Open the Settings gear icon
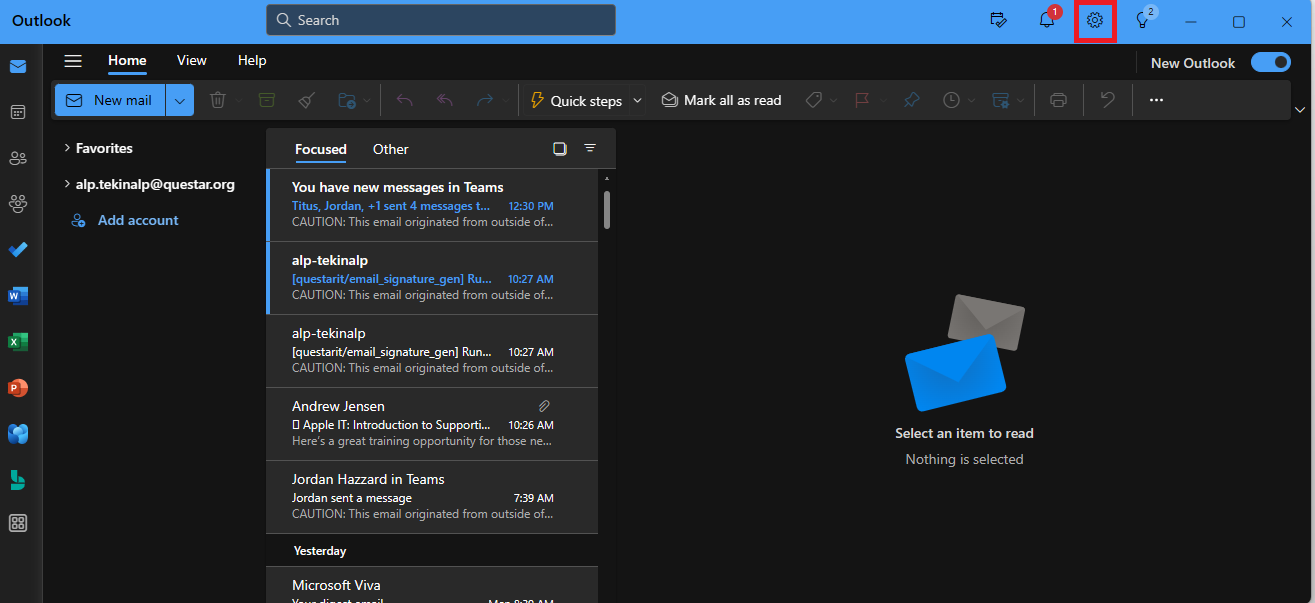 pos(1095,20)
